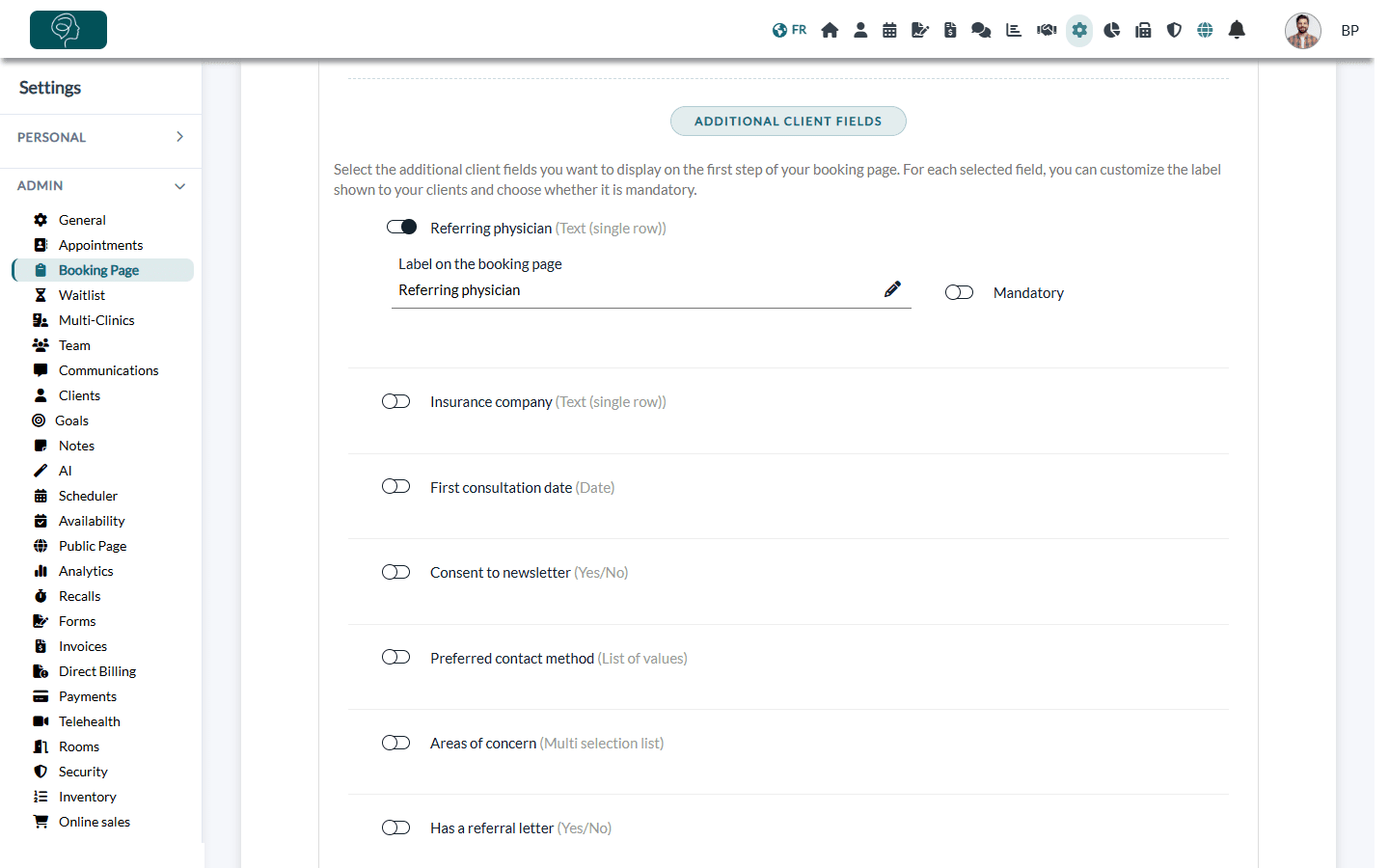
Task: Enable the First consultation date field
Action: (x=395, y=486)
